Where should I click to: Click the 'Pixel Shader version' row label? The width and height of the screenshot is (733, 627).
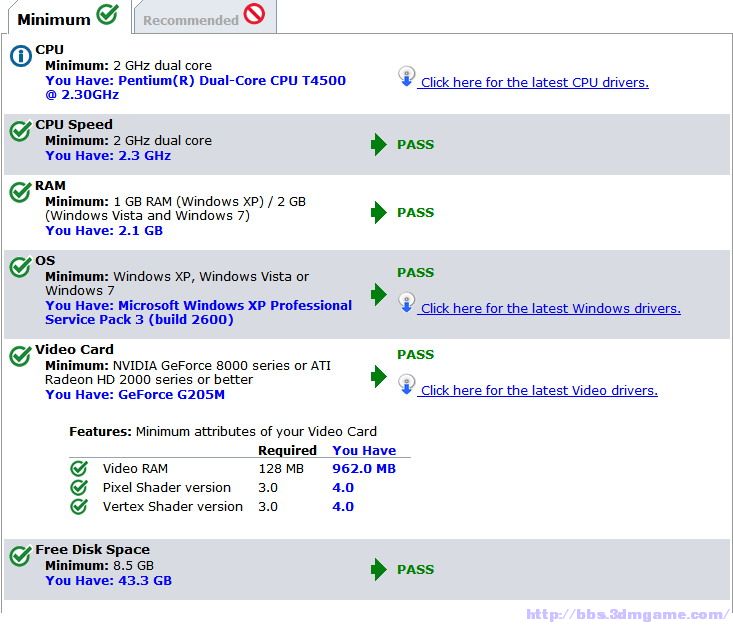(167, 488)
